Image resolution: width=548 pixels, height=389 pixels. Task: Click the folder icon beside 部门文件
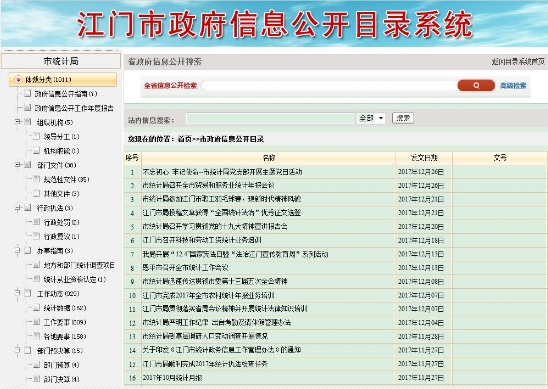point(28,165)
